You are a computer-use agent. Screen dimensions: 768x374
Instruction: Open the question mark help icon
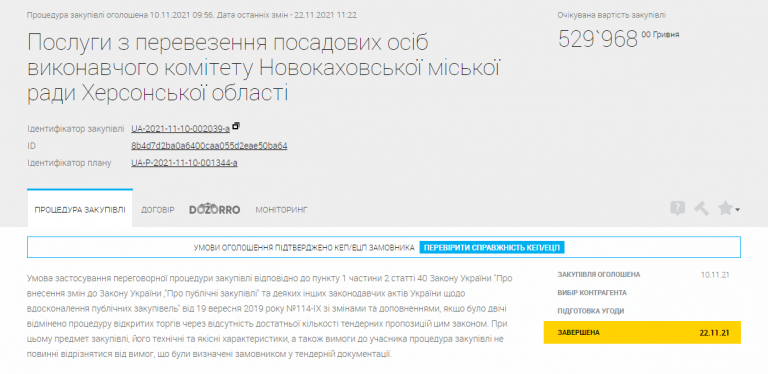[x=677, y=209]
